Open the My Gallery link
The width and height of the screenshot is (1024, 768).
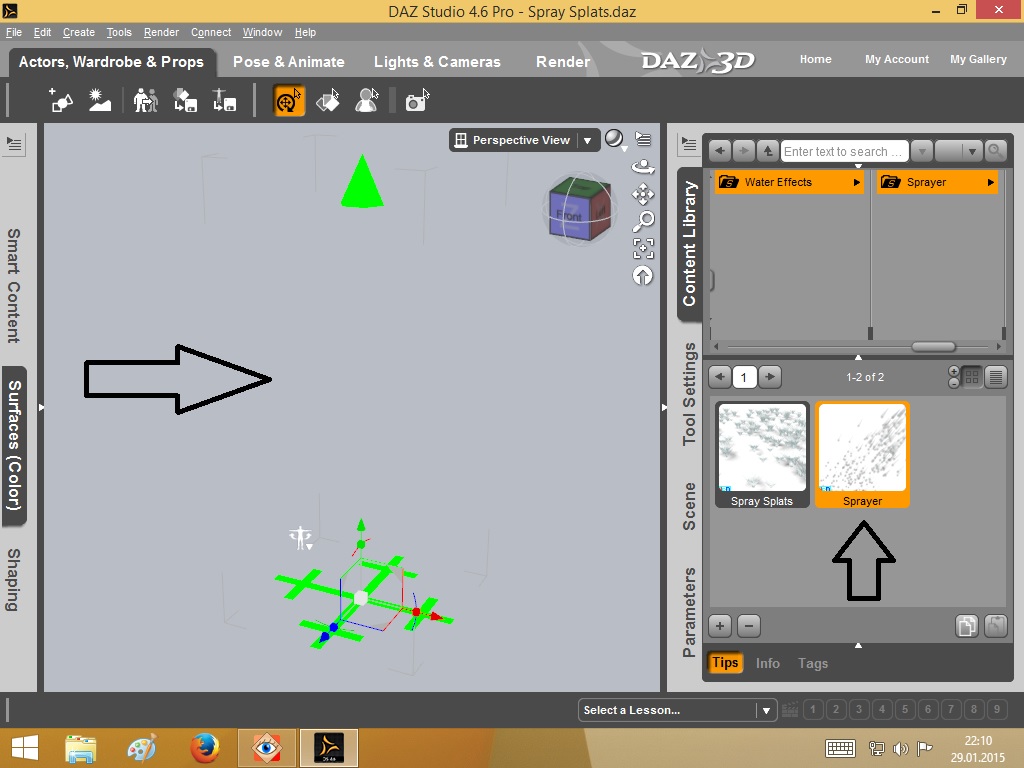pyautogui.click(x=978, y=59)
